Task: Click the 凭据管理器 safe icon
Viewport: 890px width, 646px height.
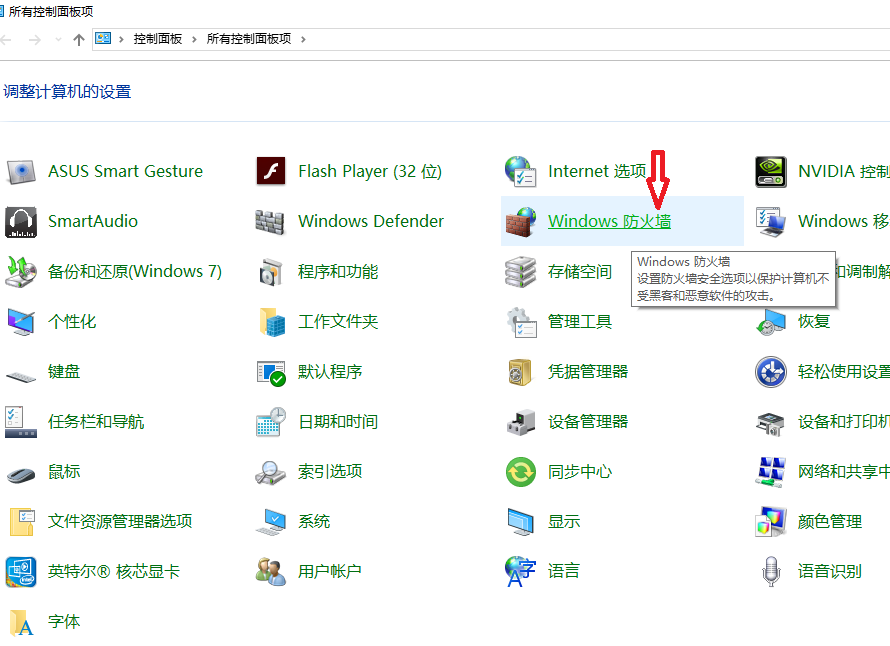Action: tap(519, 372)
